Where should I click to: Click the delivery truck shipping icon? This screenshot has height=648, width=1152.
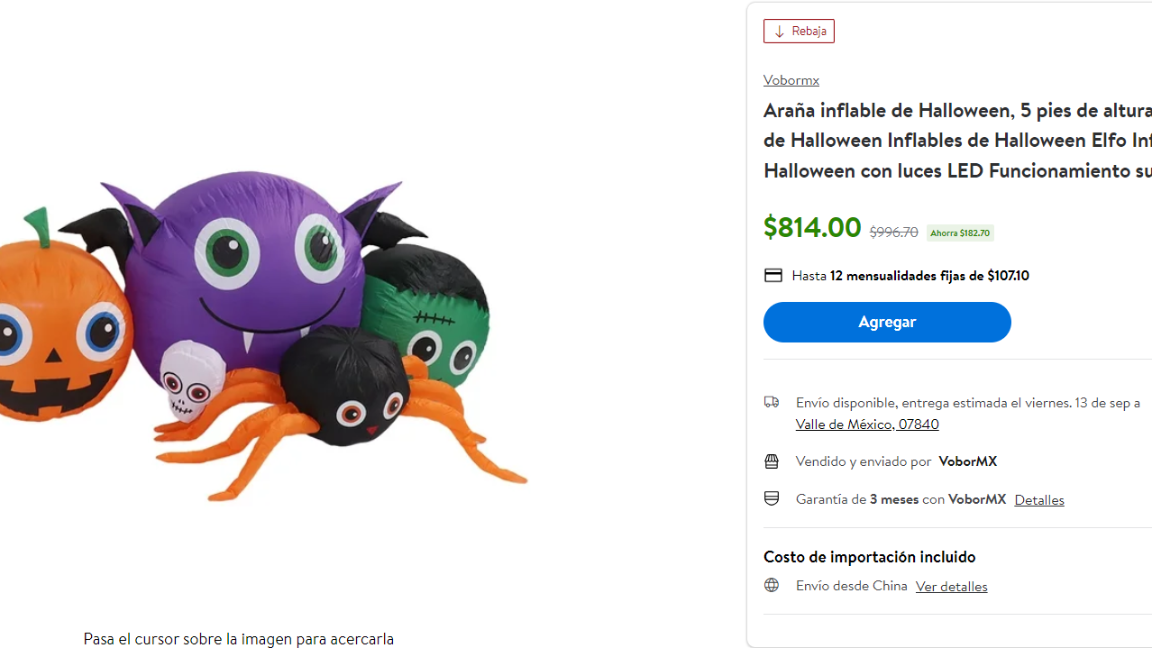coord(771,402)
